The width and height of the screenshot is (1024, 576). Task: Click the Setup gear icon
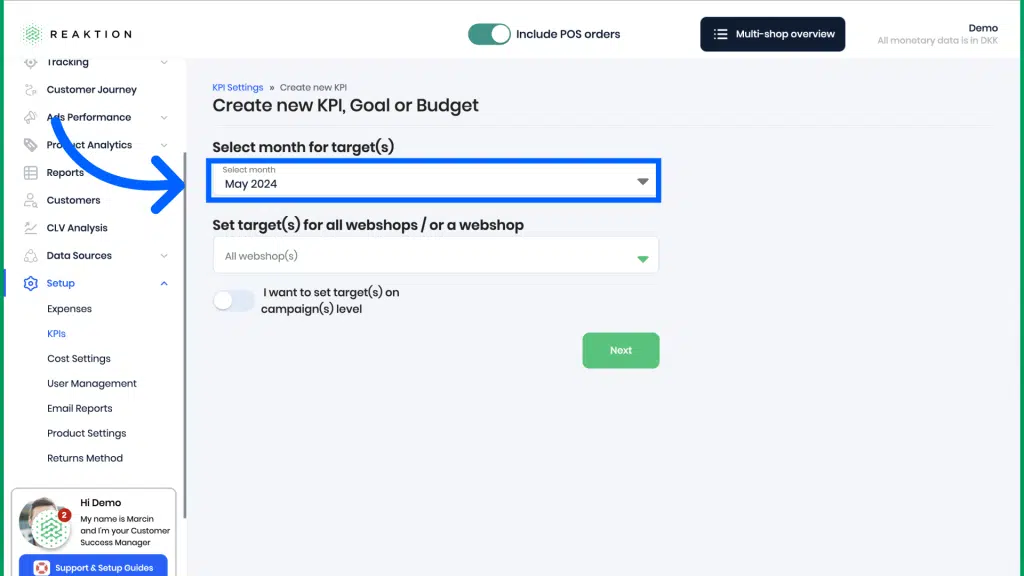point(31,283)
